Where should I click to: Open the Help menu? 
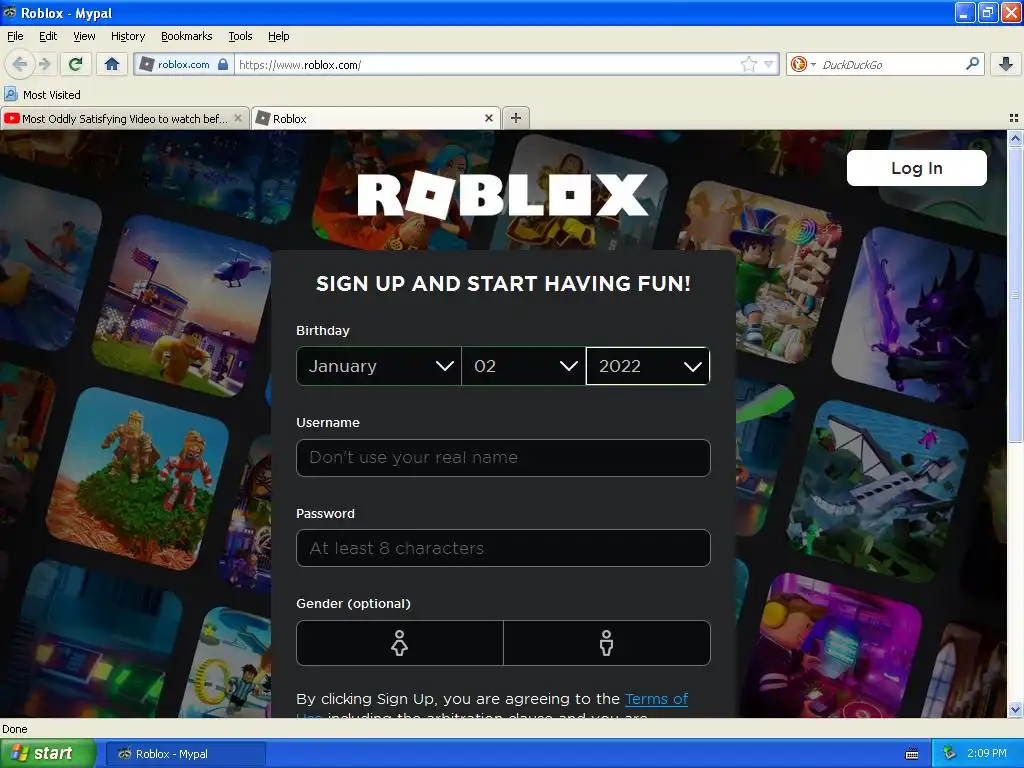point(278,36)
